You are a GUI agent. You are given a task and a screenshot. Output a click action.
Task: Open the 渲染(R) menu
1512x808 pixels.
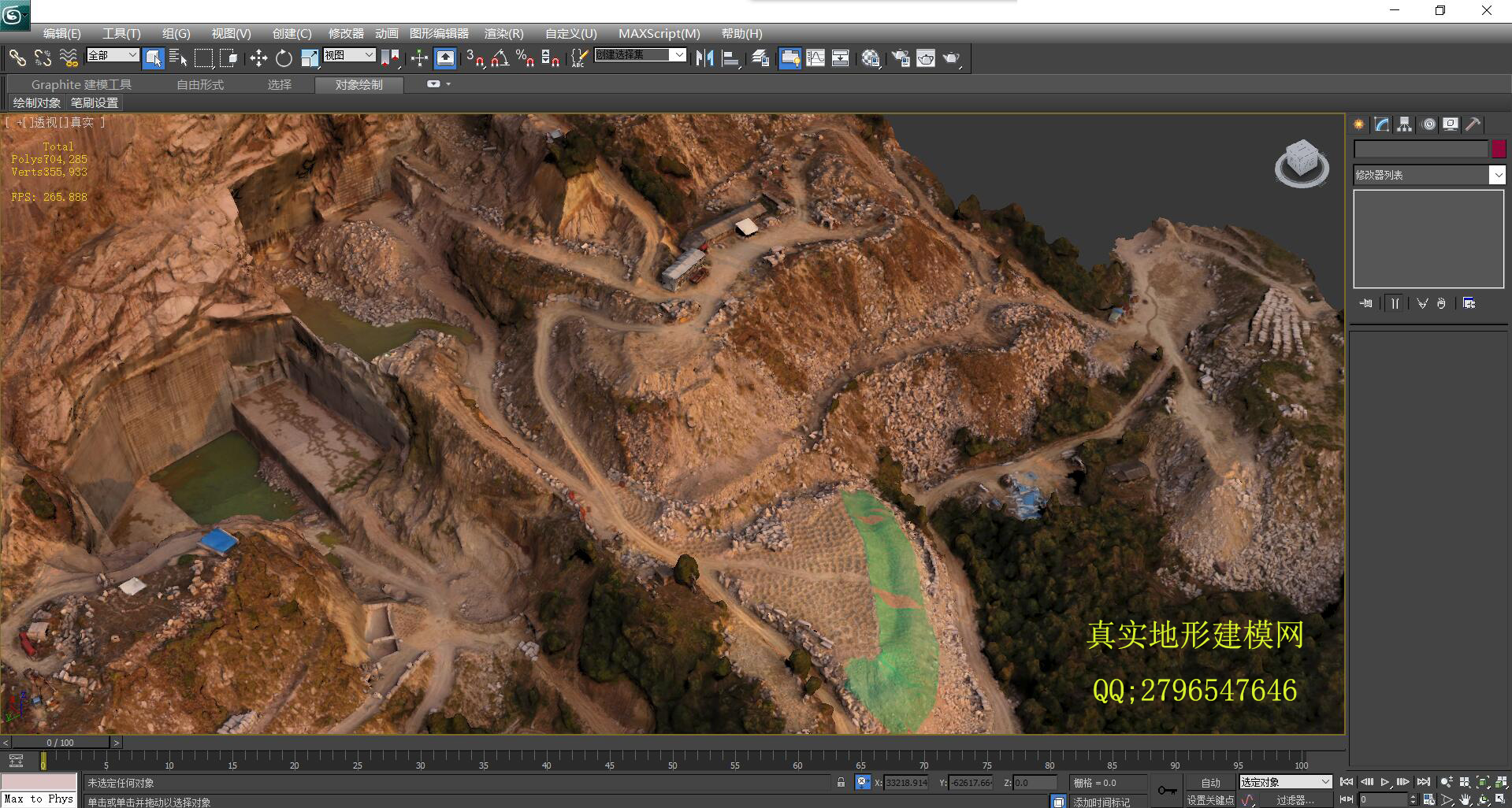click(x=503, y=33)
